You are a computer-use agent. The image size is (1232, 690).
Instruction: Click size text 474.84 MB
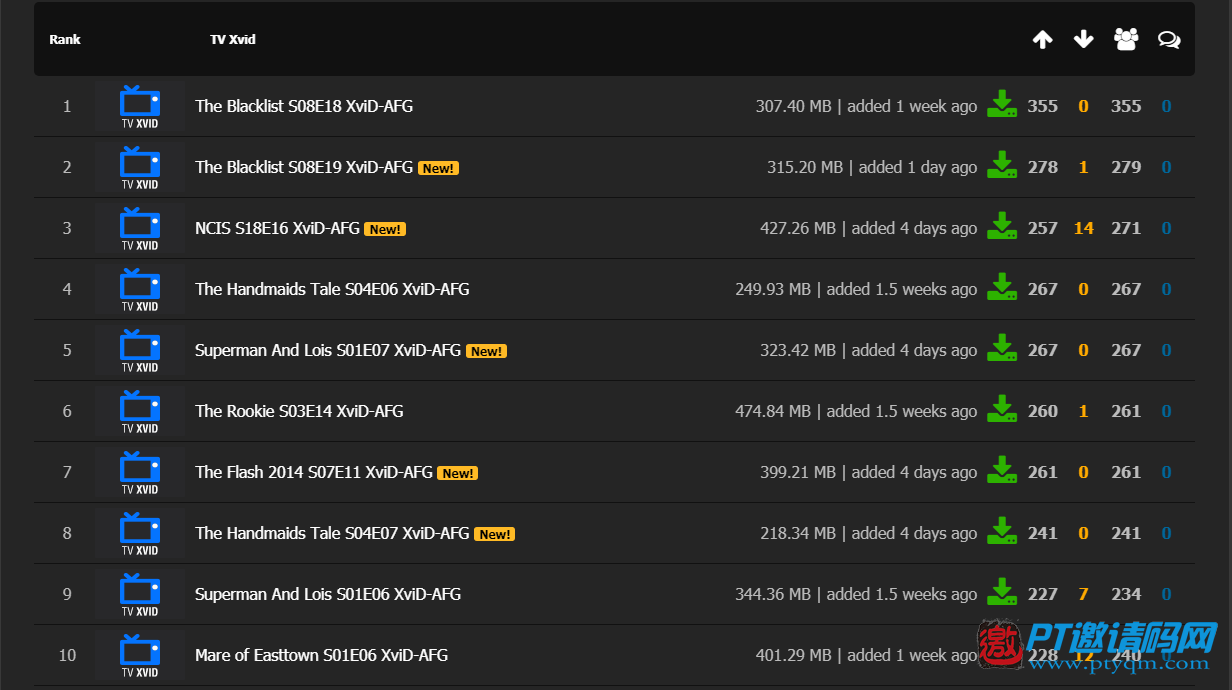click(773, 411)
